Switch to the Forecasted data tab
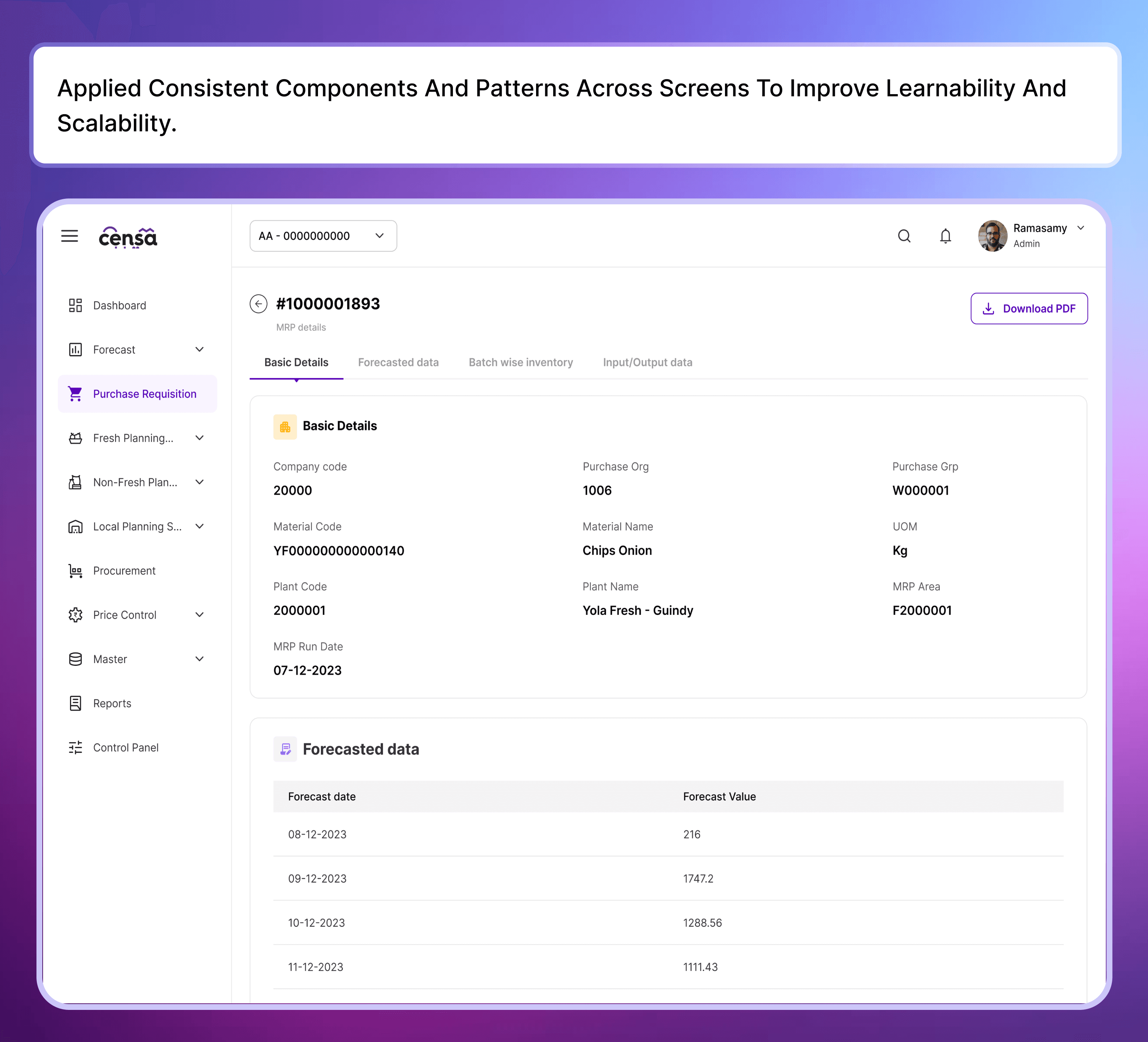 point(398,362)
